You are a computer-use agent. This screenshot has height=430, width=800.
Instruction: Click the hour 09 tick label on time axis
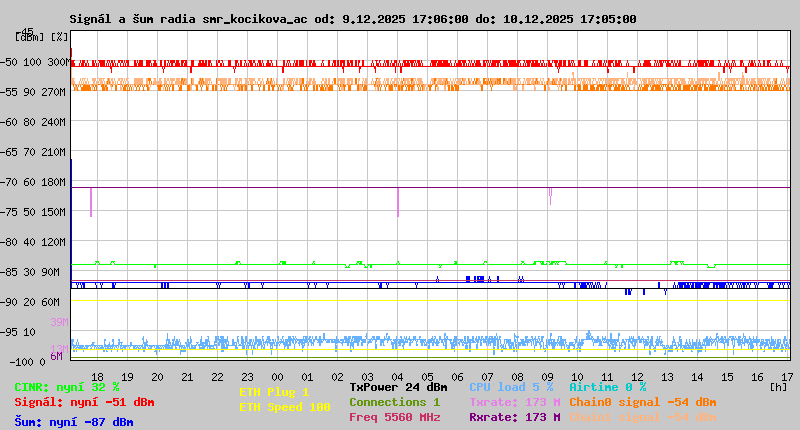[x=548, y=376]
